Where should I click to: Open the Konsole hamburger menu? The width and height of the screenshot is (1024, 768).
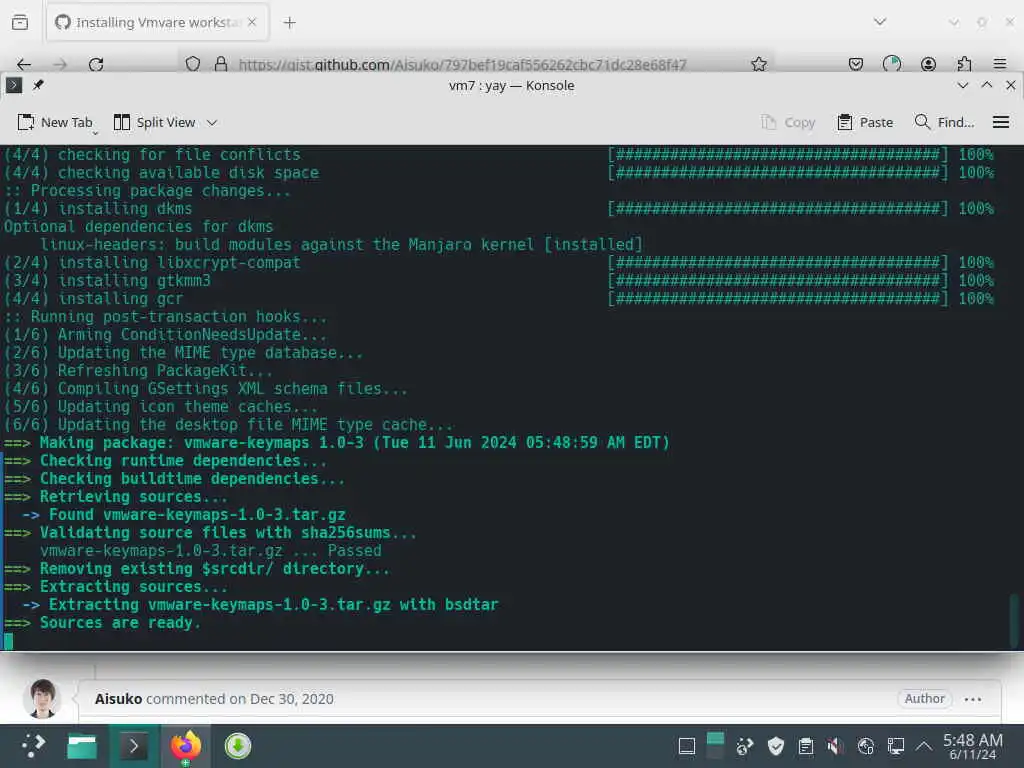tap(1000, 122)
